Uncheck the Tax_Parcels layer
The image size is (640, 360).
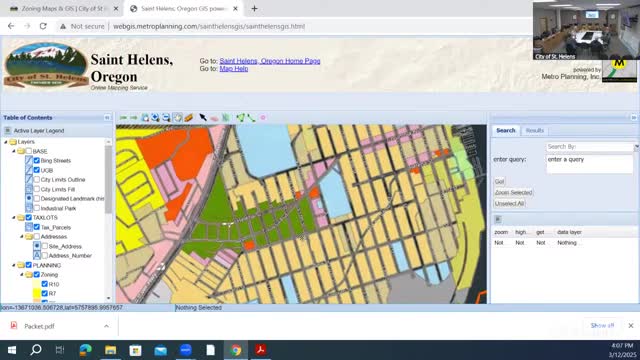tap(37, 227)
